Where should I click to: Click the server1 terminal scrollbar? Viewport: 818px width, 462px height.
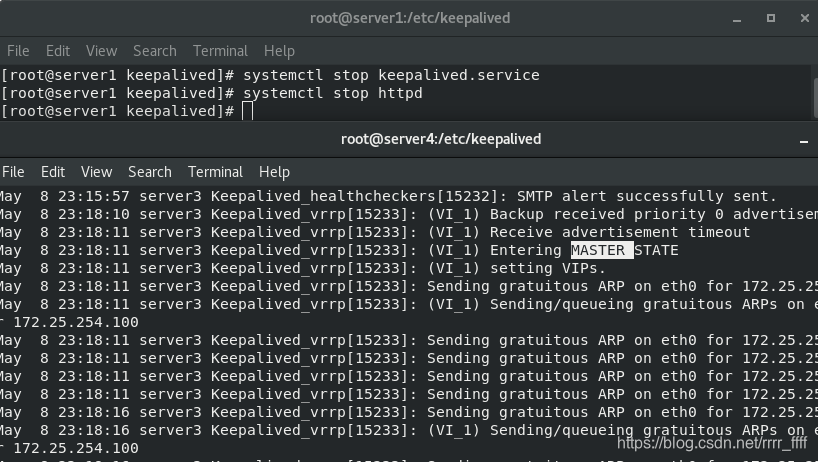[815, 98]
